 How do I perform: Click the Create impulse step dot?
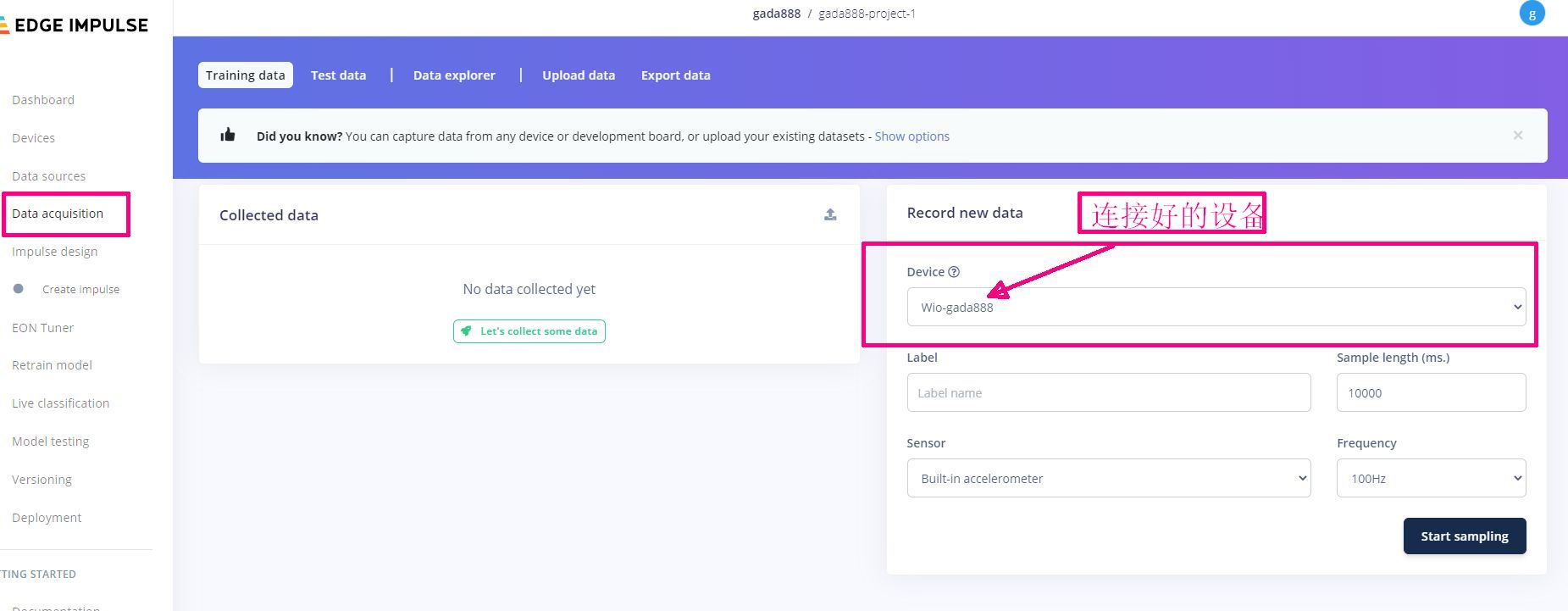point(19,289)
